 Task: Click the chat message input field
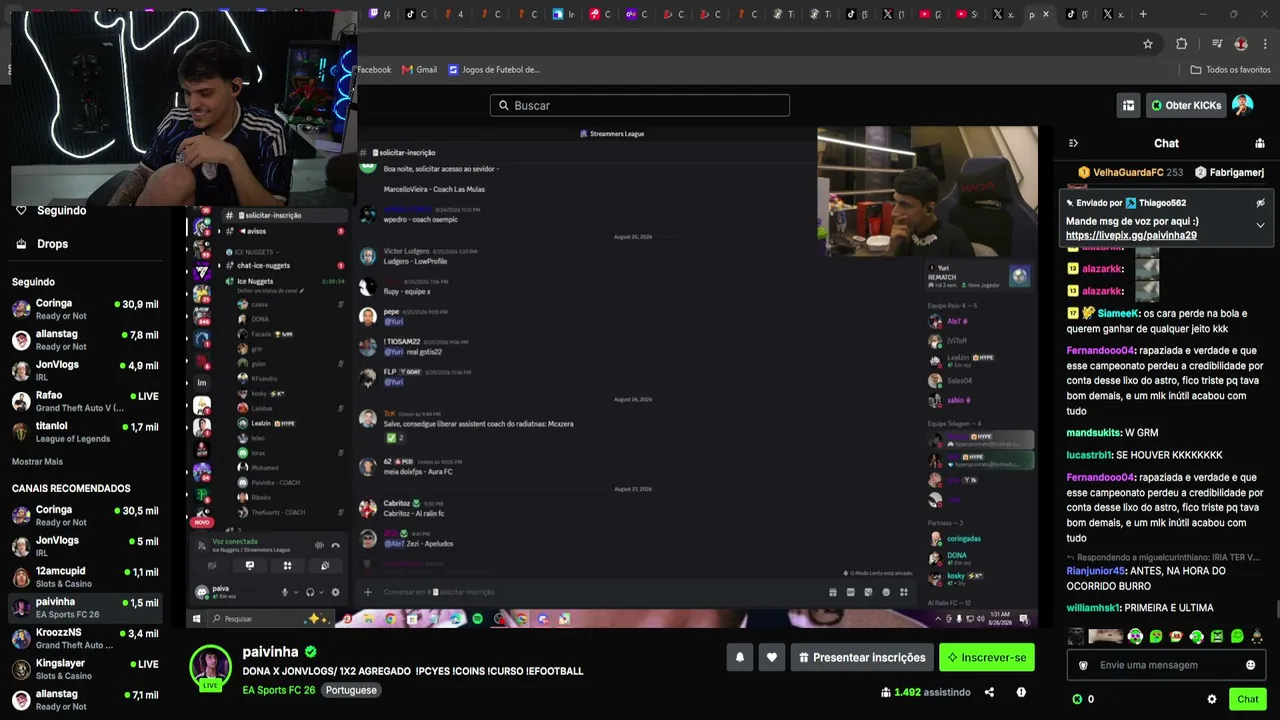coord(1166,666)
